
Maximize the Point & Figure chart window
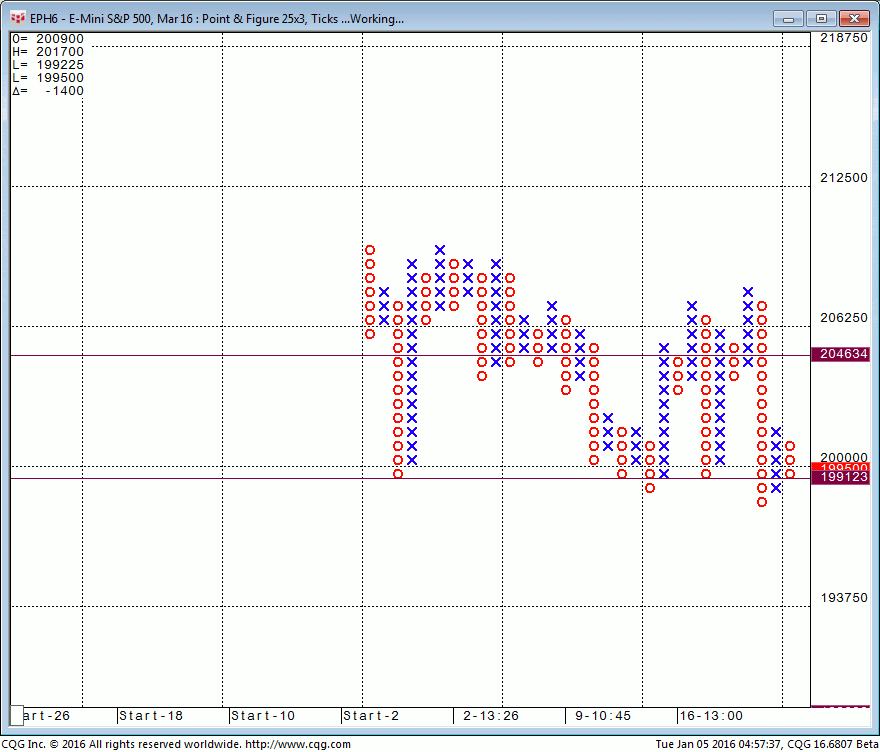(x=822, y=18)
